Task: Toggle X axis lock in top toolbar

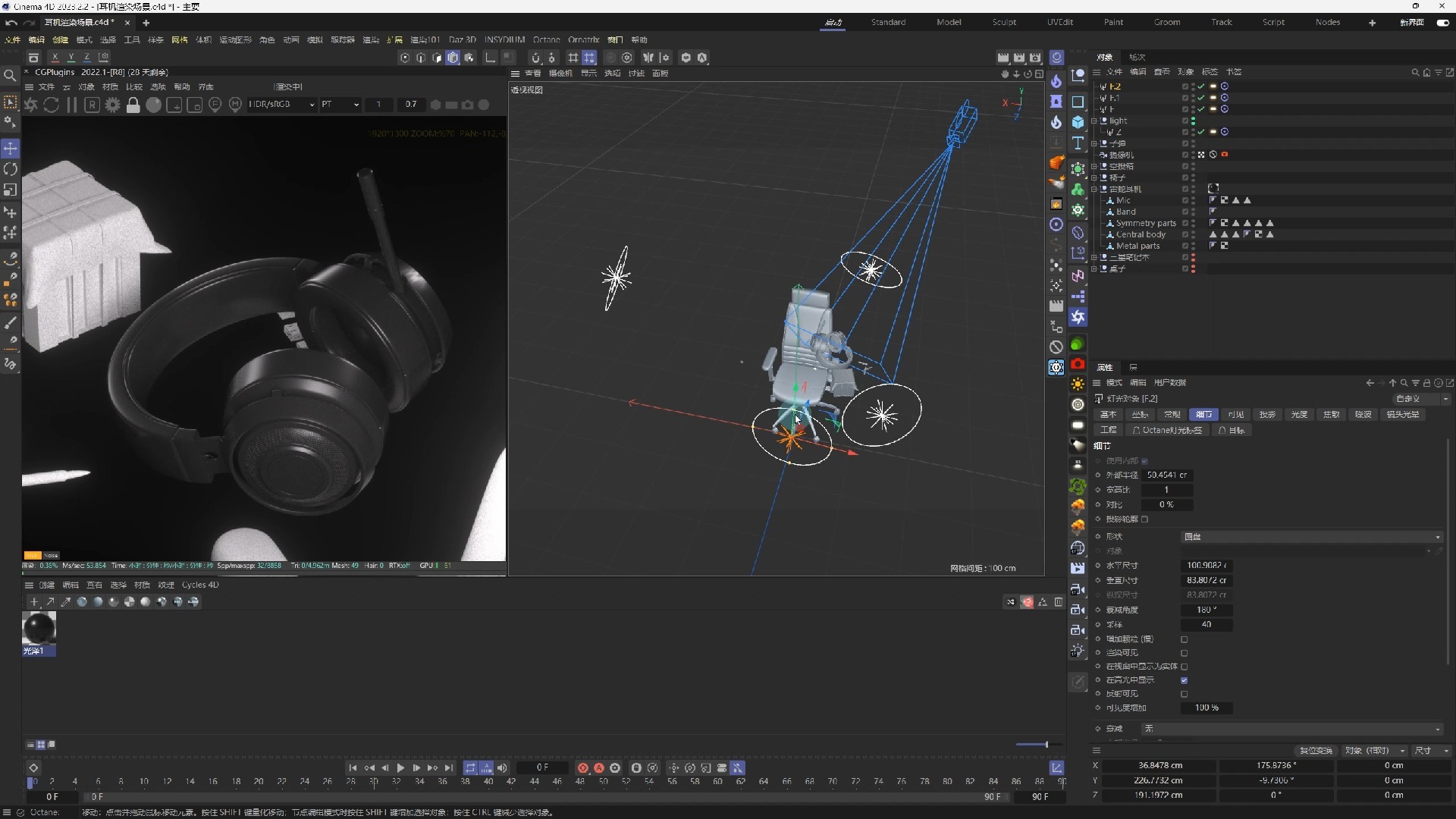Action: tap(55, 58)
